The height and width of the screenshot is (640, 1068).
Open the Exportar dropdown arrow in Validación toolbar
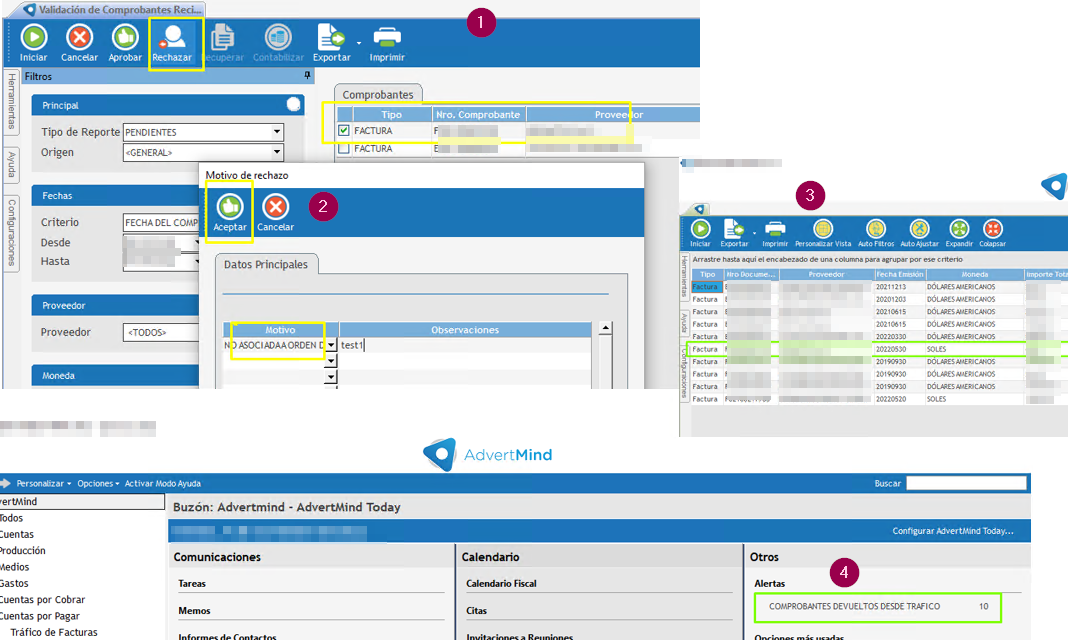click(x=359, y=43)
